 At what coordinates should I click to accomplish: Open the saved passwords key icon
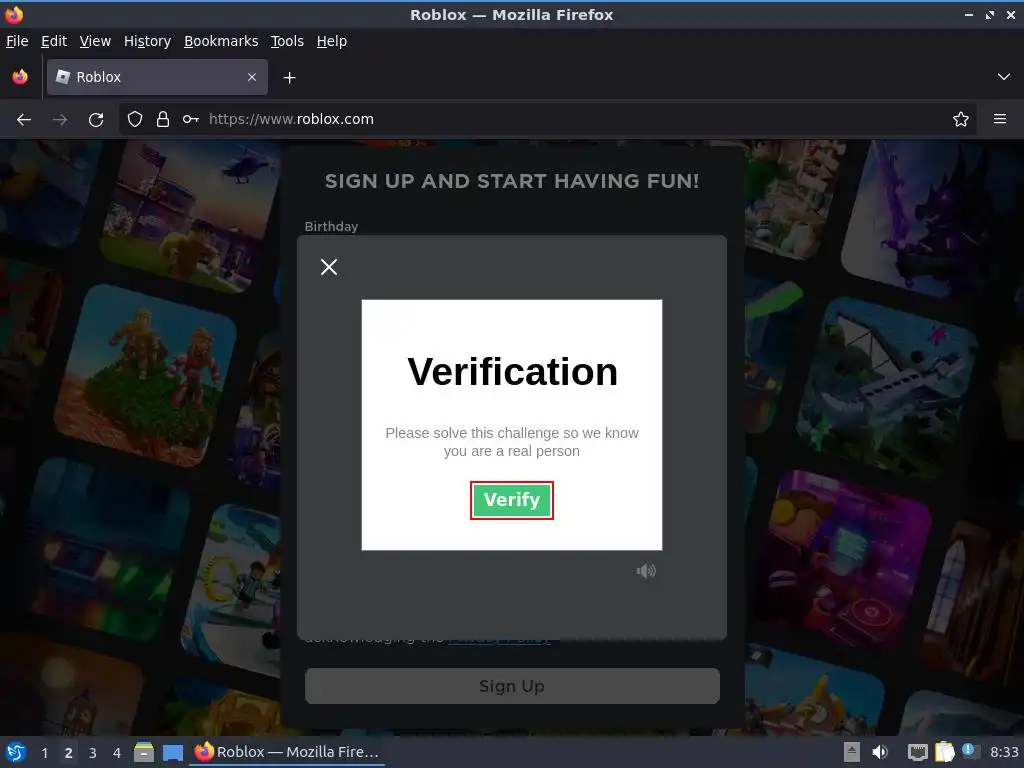pyautogui.click(x=191, y=119)
